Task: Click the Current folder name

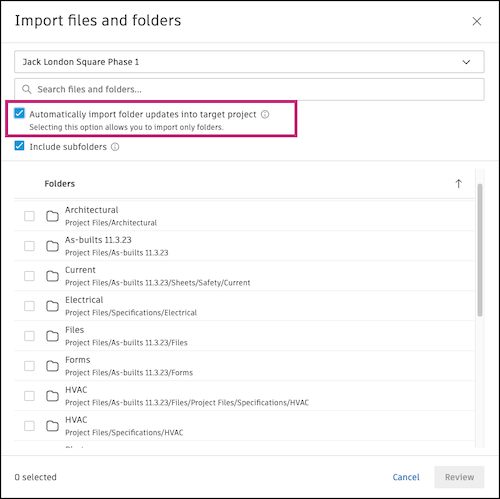Action: point(80,270)
